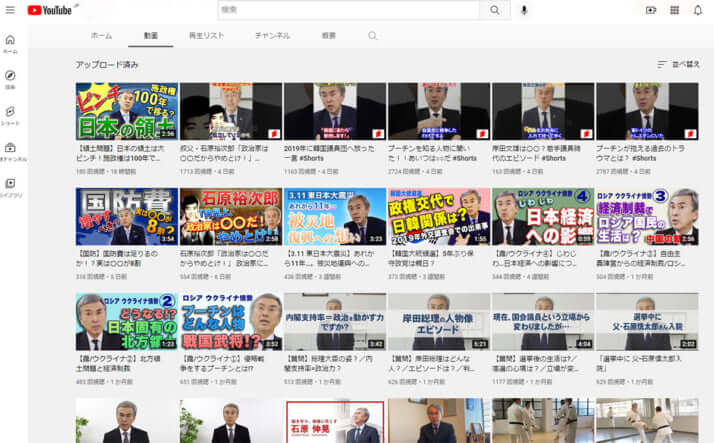The image size is (714, 443).
Task: Click channel search magnifier beside 概要 tab
Action: [x=372, y=36]
